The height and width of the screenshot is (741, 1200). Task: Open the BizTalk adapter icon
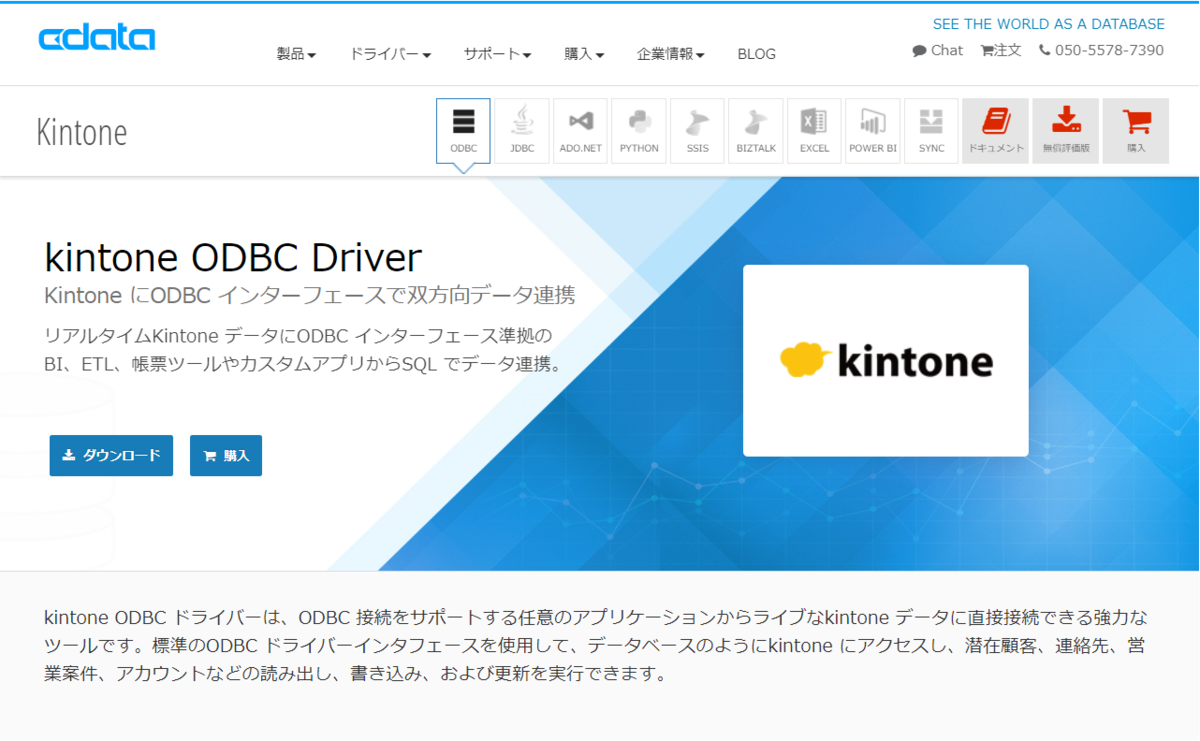coord(756,131)
